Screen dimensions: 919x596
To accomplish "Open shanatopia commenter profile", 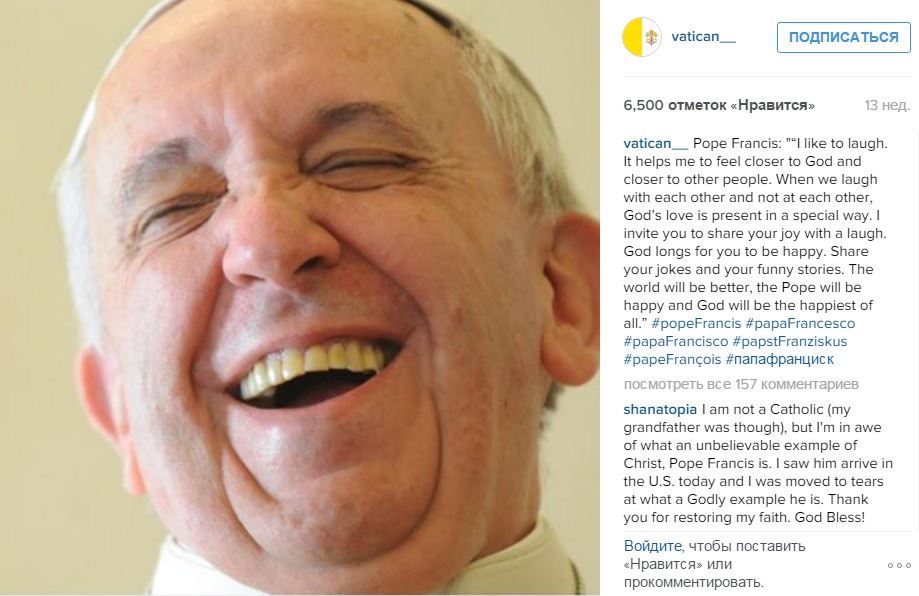I will pyautogui.click(x=660, y=410).
